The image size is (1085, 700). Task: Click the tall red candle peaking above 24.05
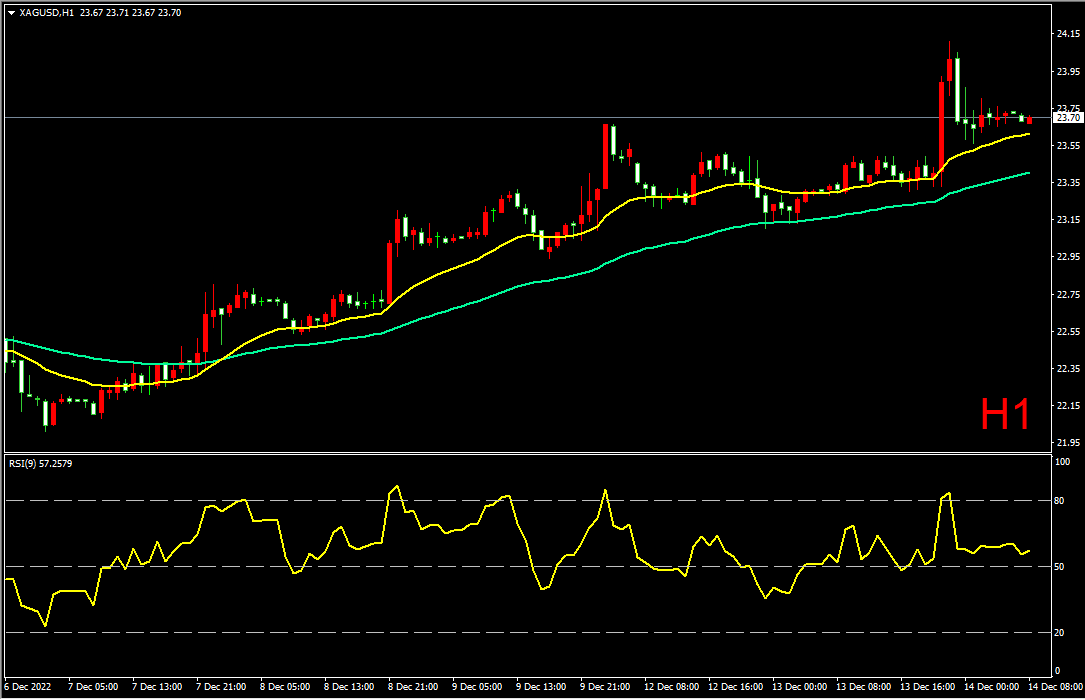point(949,69)
